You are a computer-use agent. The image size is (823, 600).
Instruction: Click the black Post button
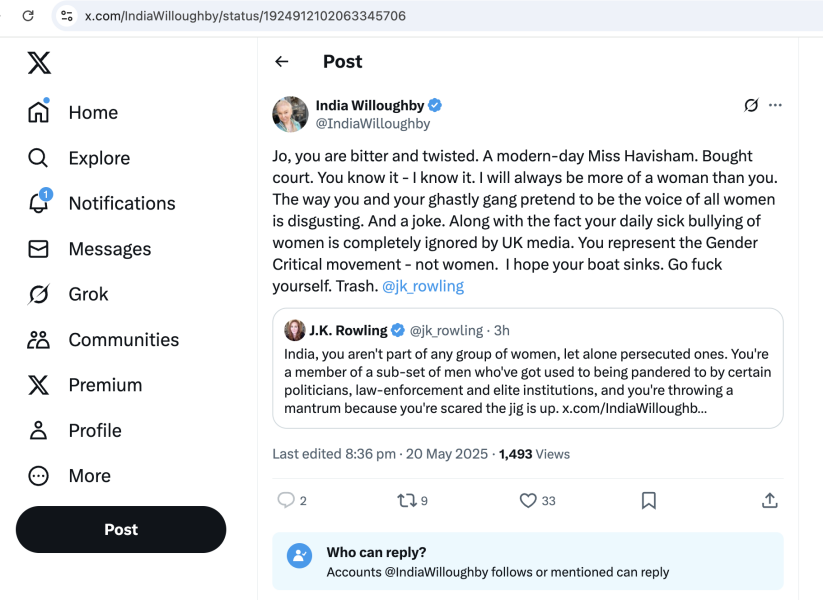121,530
